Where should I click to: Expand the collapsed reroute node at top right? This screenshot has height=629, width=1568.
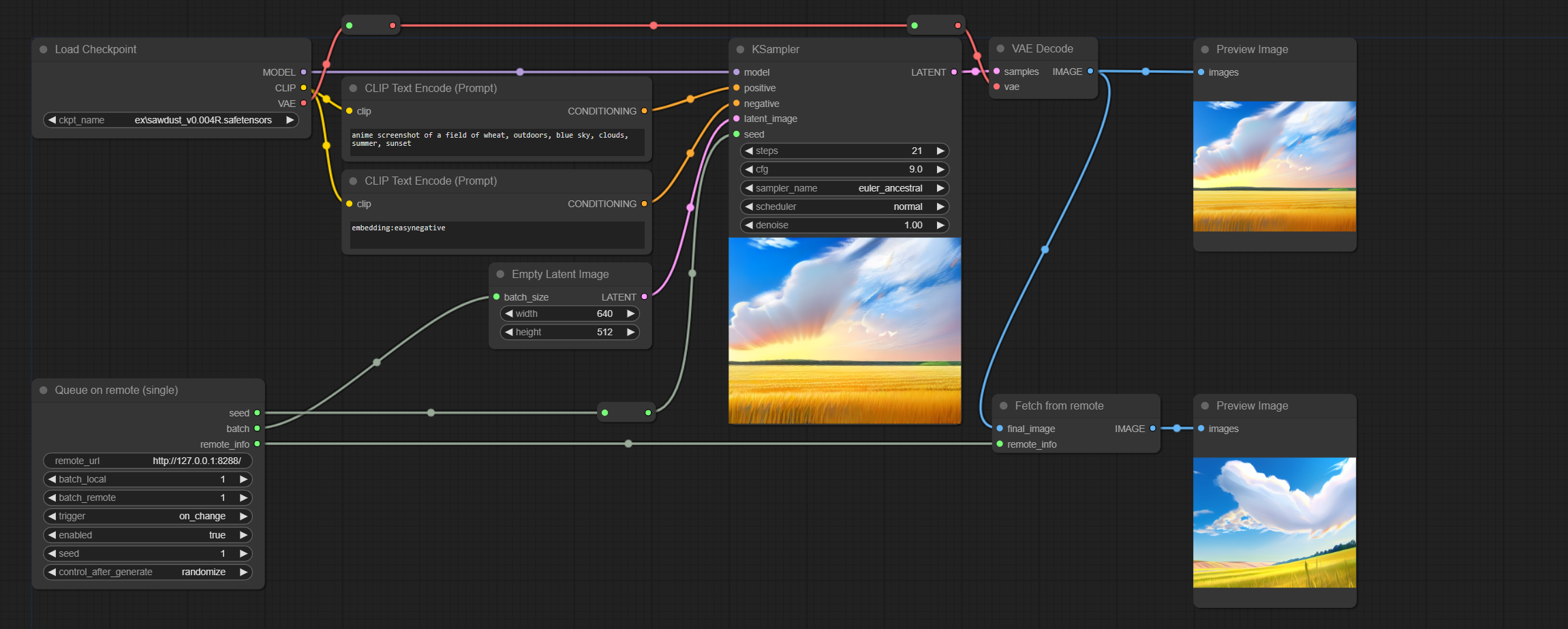pos(913,25)
